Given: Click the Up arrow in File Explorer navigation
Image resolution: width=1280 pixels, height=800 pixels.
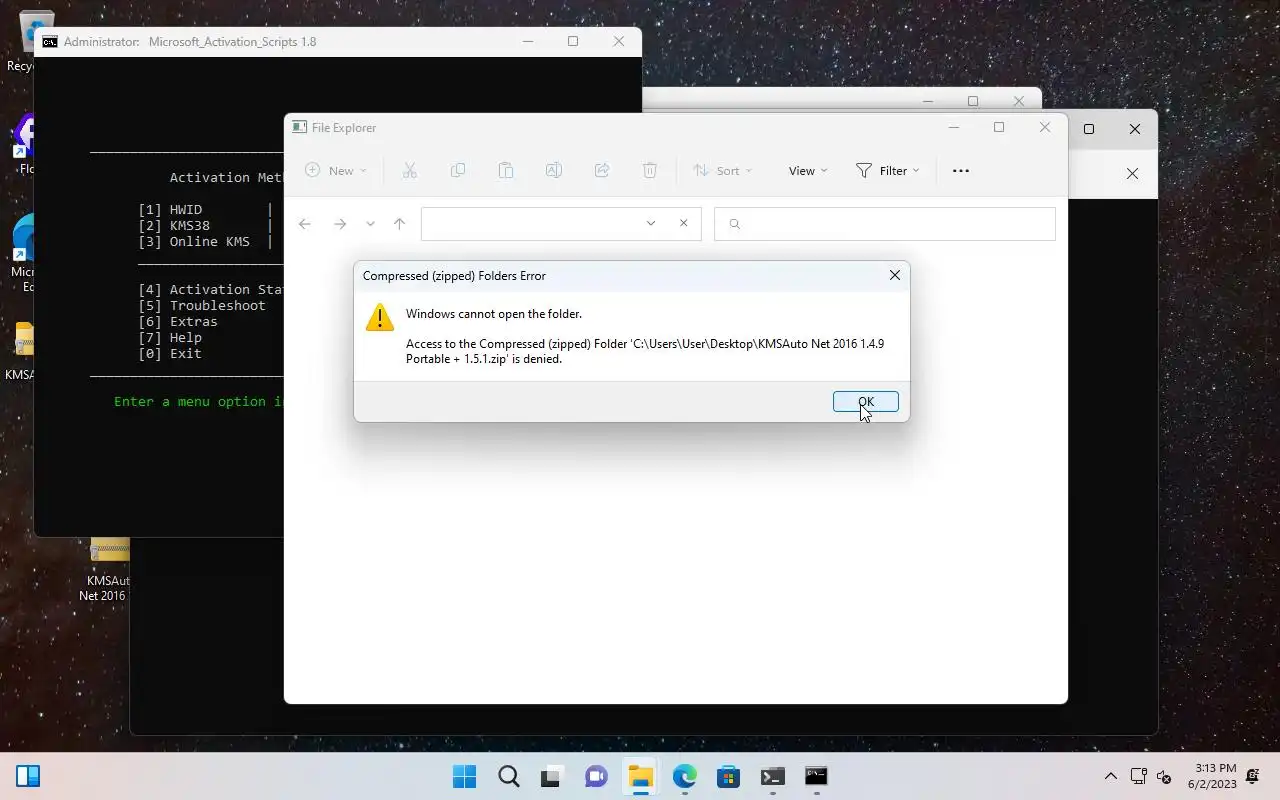Looking at the screenshot, I should coord(399,224).
